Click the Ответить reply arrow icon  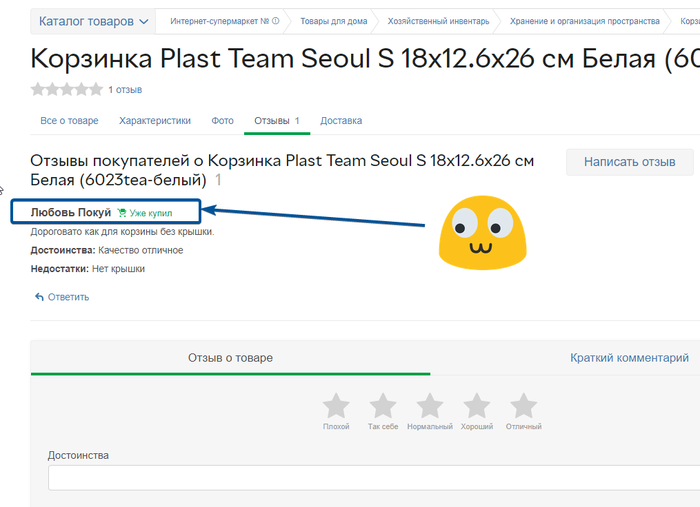point(40,297)
